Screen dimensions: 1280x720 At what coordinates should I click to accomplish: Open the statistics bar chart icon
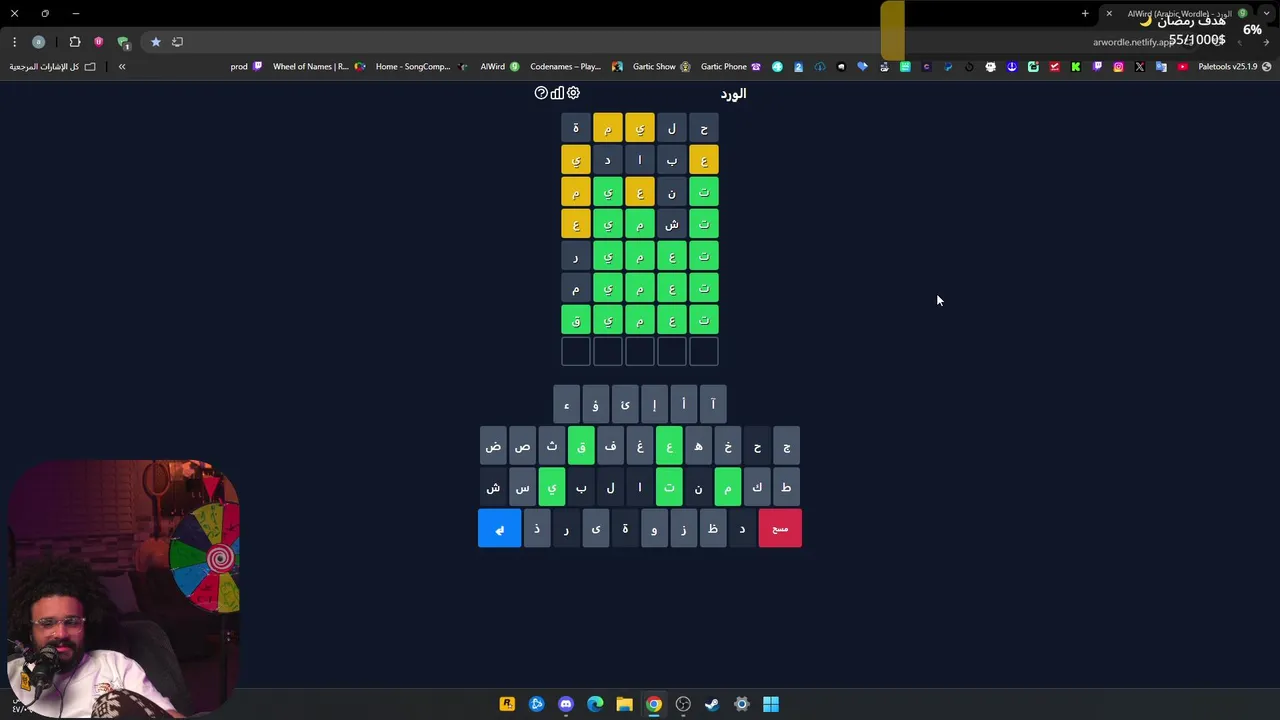click(557, 93)
